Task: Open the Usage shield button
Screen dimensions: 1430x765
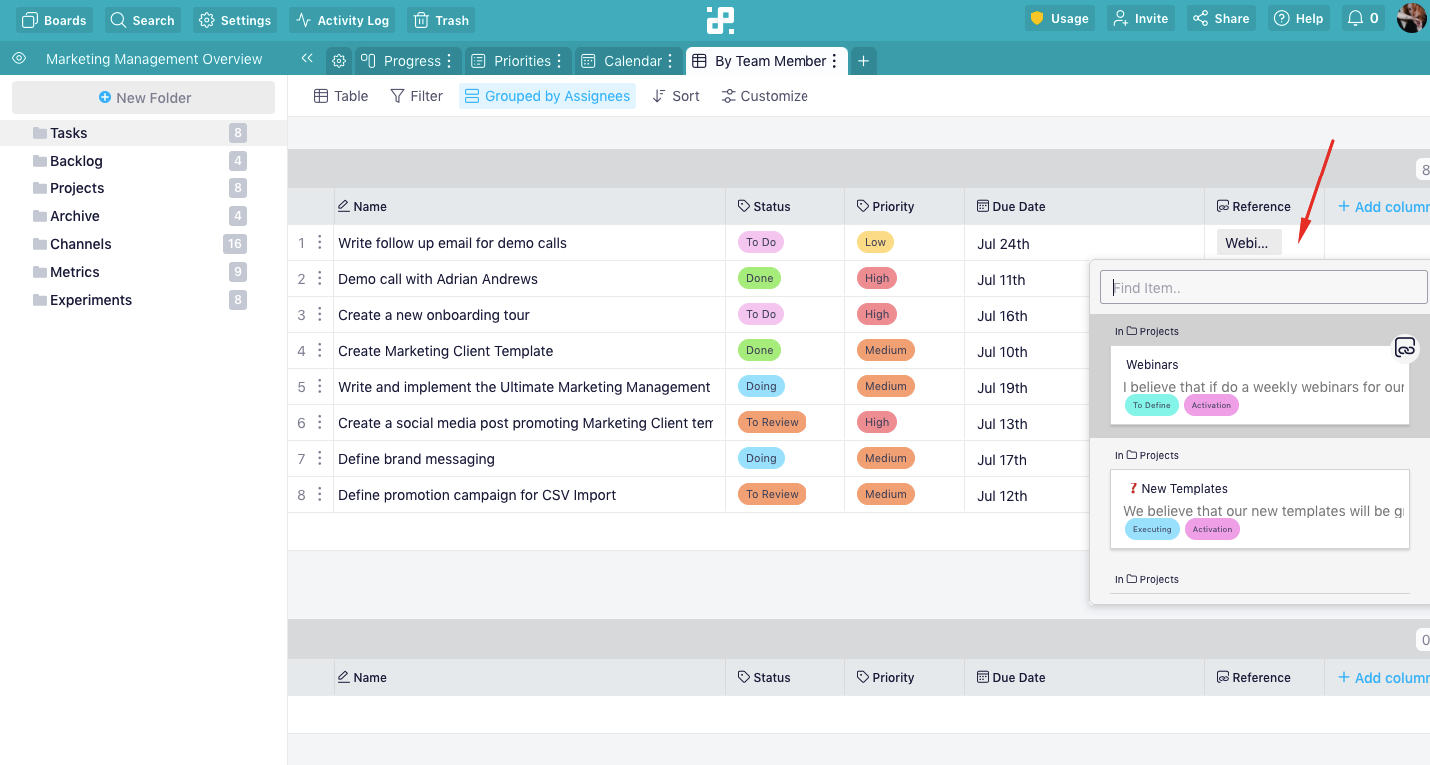Action: click(1060, 18)
